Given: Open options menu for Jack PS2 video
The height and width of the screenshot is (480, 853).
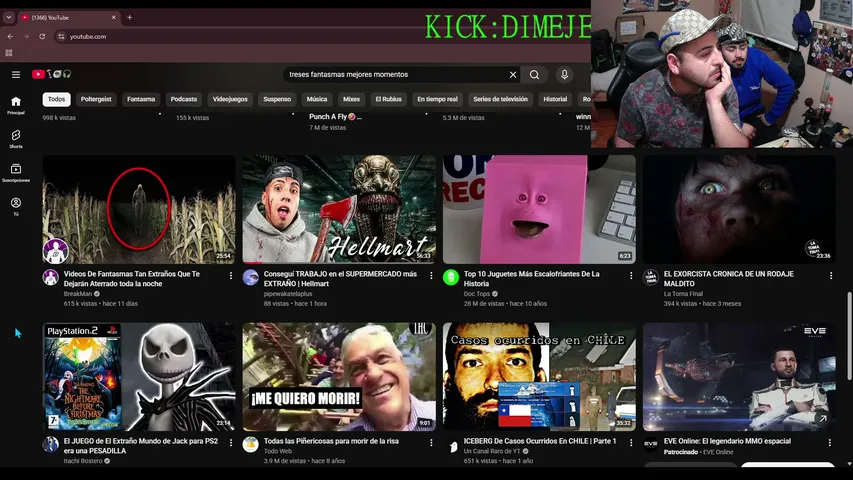Looking at the screenshot, I should click(231, 443).
